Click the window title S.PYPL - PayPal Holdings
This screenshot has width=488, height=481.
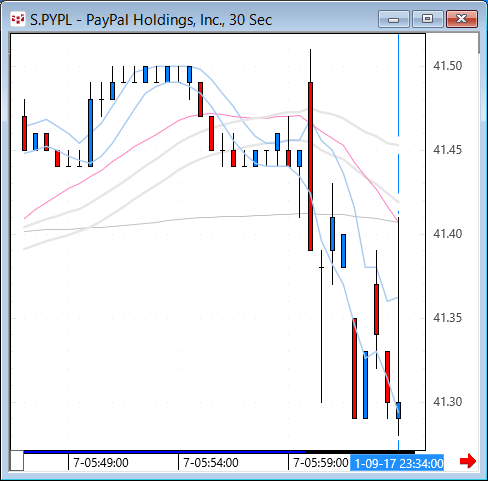pos(151,20)
